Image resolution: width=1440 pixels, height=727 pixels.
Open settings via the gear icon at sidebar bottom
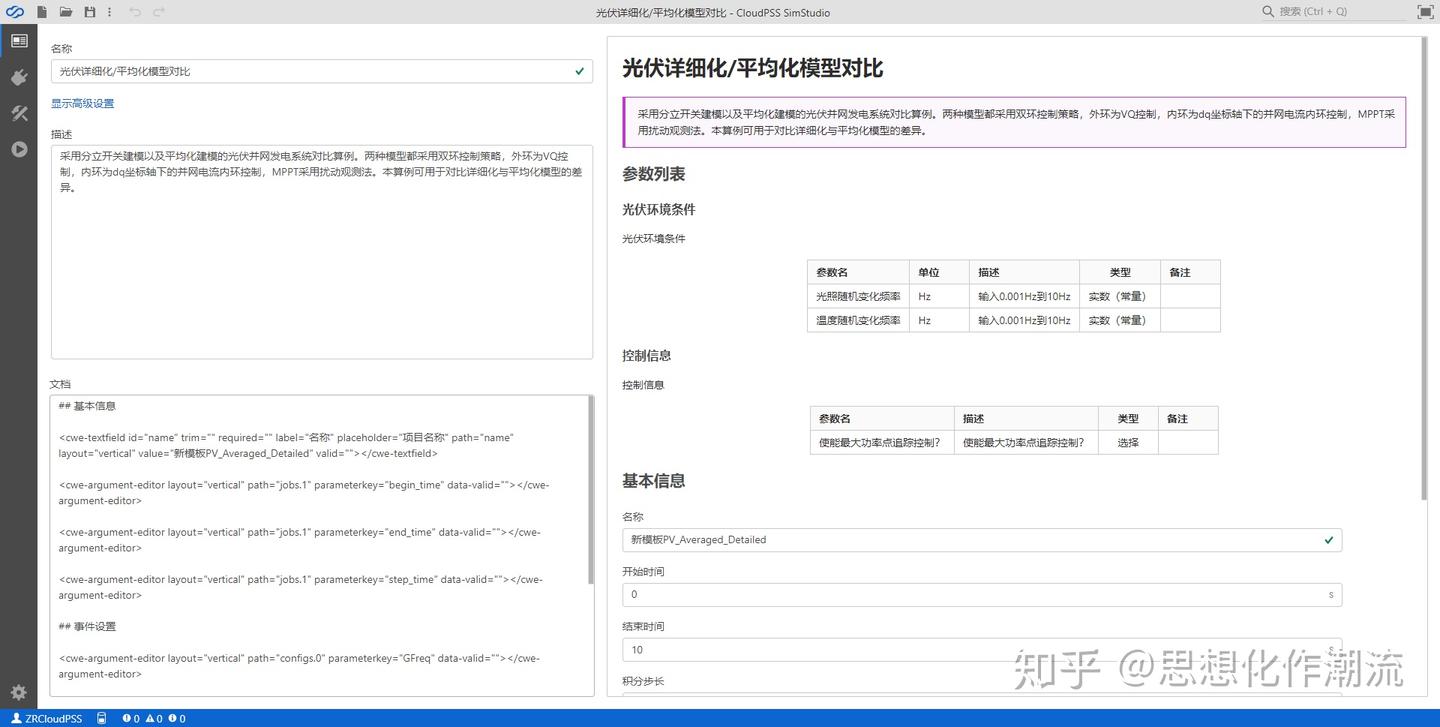(18, 690)
